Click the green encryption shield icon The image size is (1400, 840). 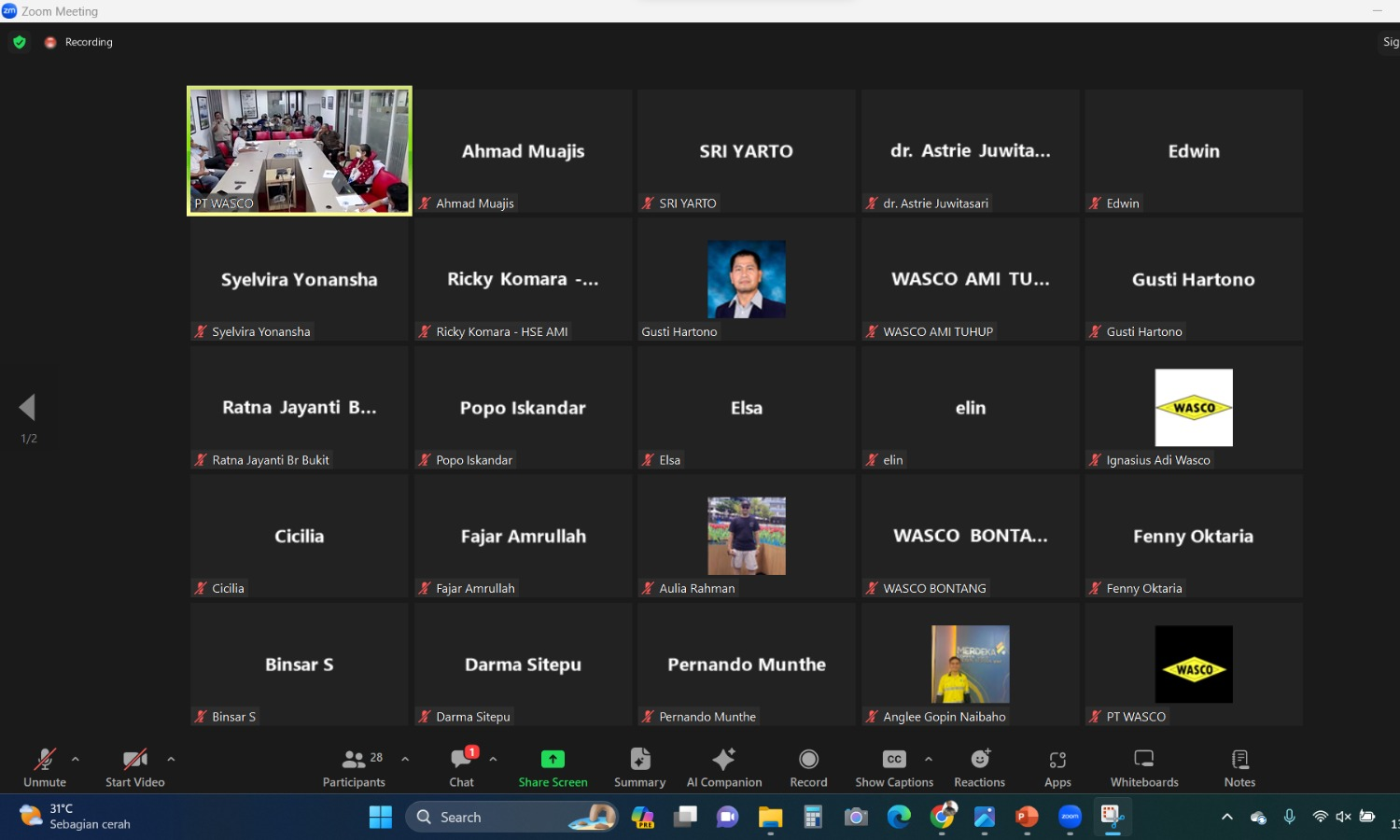click(x=20, y=42)
